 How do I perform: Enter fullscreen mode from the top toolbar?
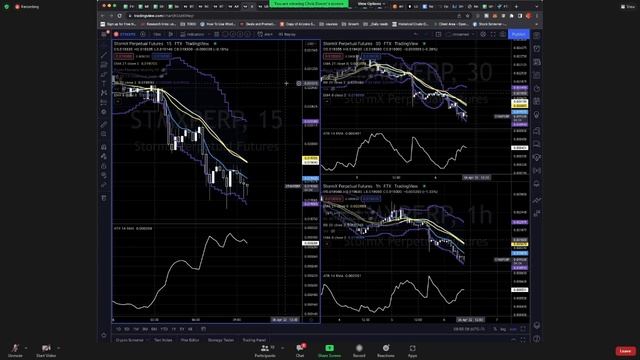coord(493,34)
